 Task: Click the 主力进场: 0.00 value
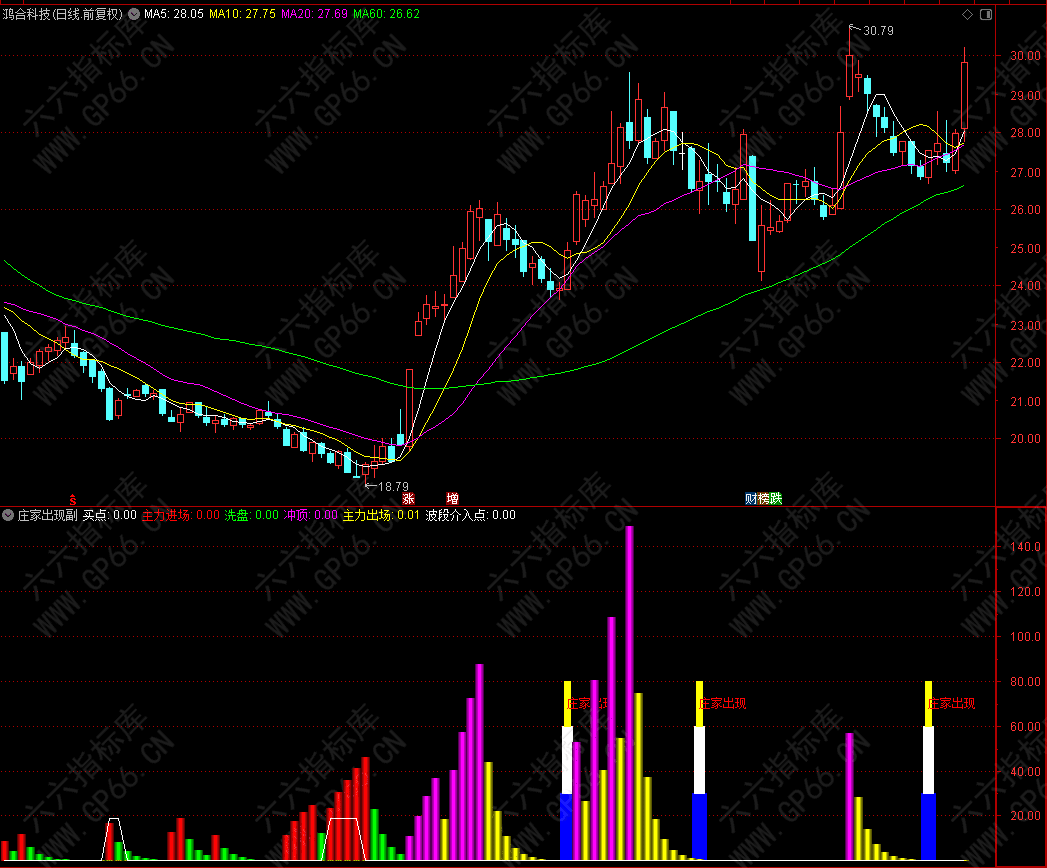[x=180, y=515]
